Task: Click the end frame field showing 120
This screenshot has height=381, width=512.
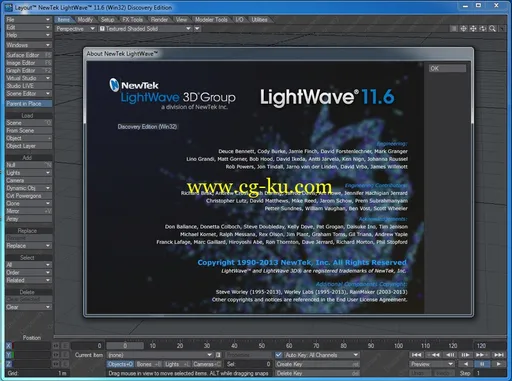Action: pos(490,346)
